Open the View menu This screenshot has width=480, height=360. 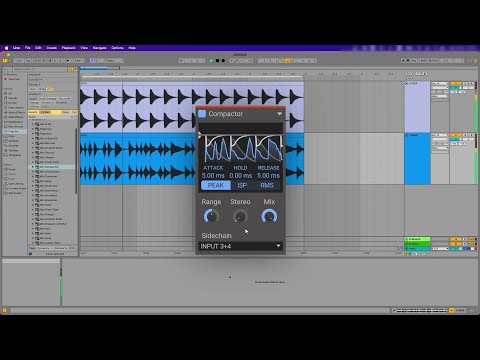pyautogui.click(x=84, y=48)
